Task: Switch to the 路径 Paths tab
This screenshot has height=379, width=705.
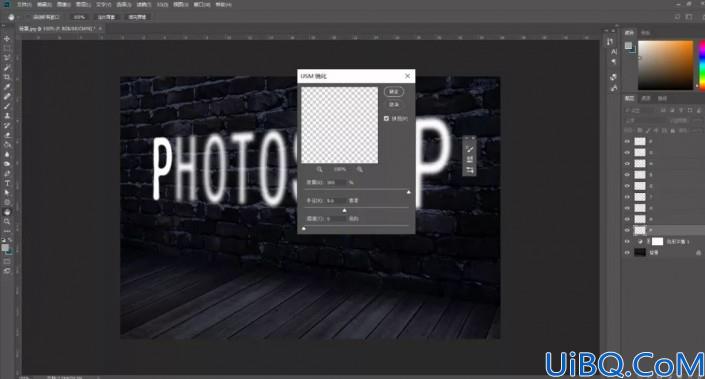Action: point(663,98)
